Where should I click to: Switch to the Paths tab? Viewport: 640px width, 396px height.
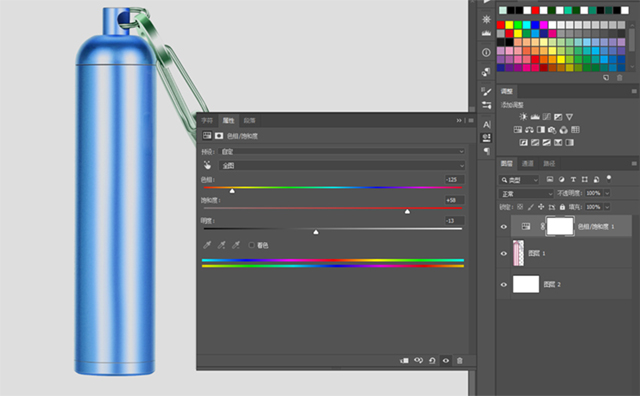click(x=549, y=163)
